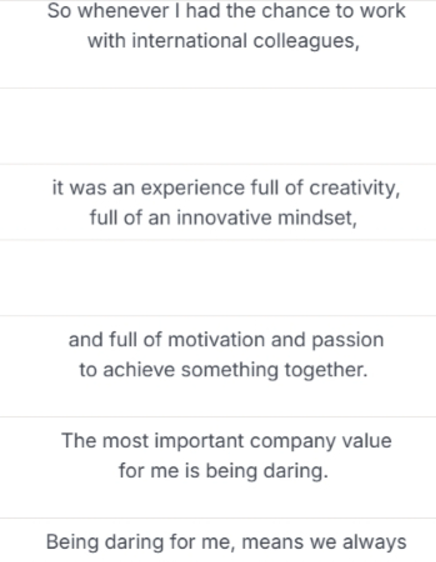The width and height of the screenshot is (436, 562).
Task: Click the 'for me is being daring.' line
Action: click(x=223, y=471)
